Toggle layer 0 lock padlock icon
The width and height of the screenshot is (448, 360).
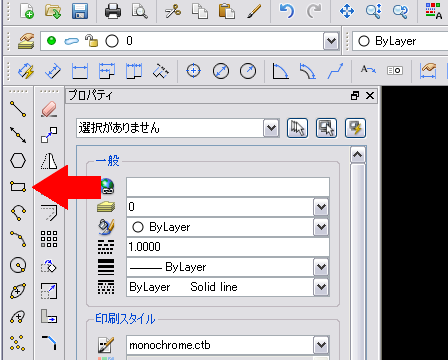coord(91,41)
